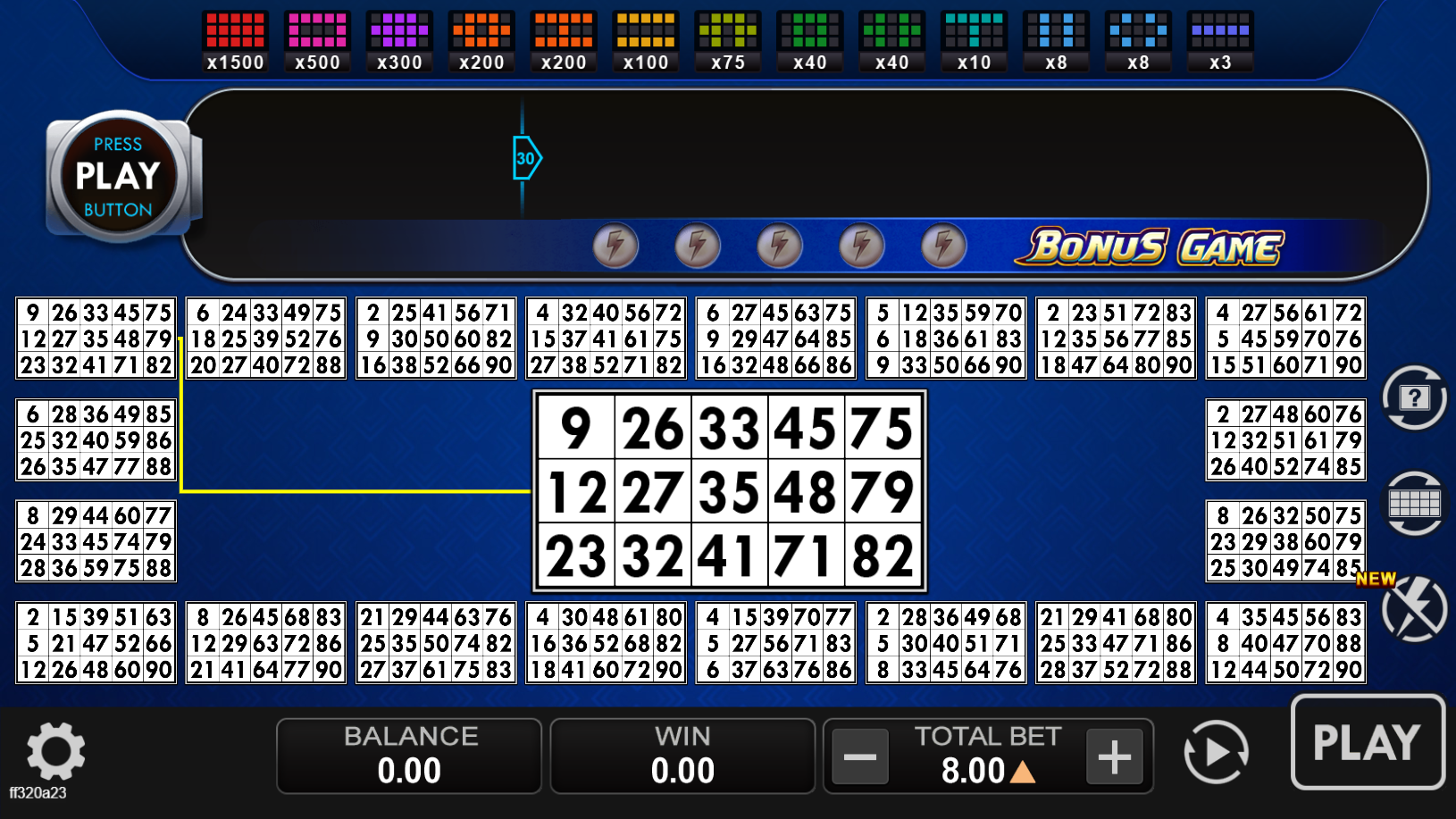Increase total bet with plus button

point(1114,756)
